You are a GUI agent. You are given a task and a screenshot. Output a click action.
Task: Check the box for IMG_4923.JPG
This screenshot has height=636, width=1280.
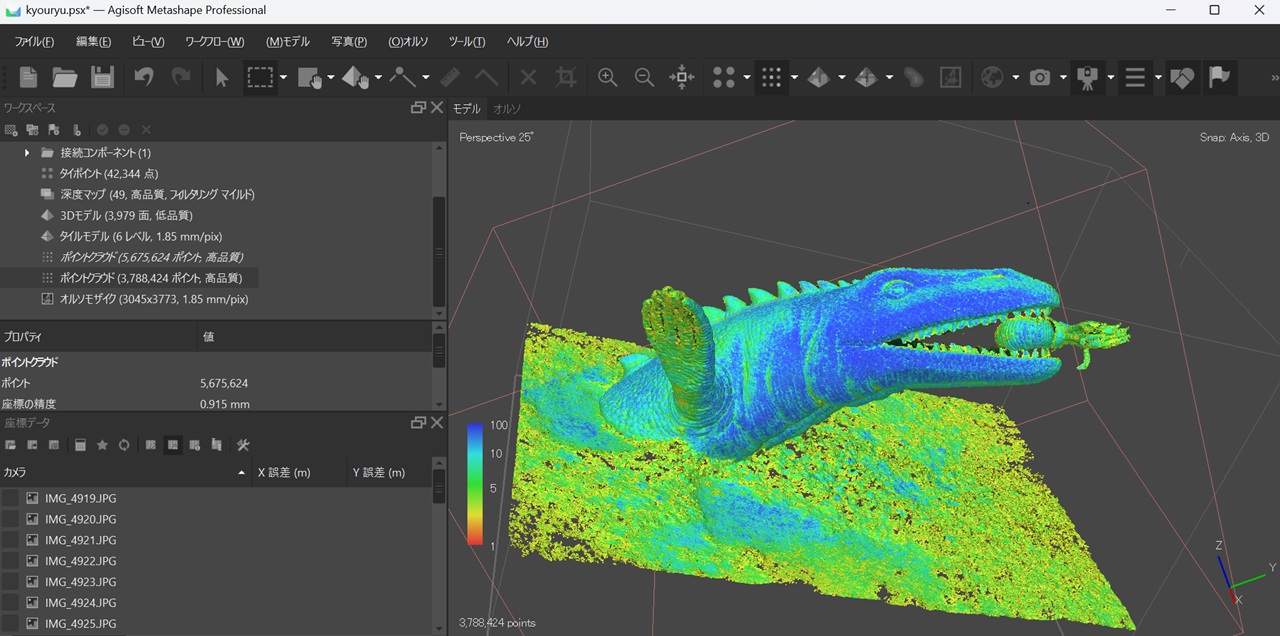pos(11,582)
